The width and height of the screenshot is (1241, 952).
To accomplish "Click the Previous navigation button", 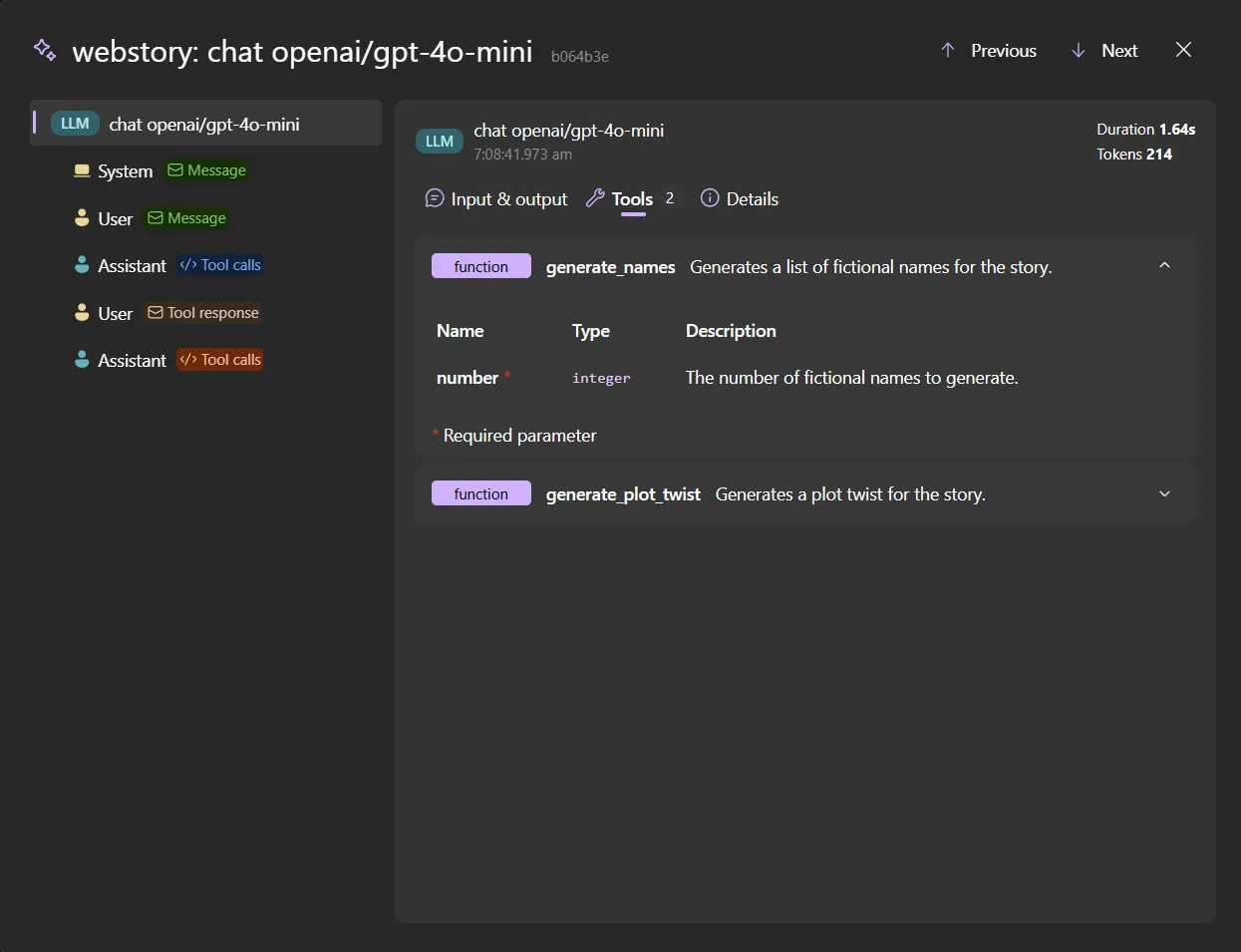I will pos(1002,50).
